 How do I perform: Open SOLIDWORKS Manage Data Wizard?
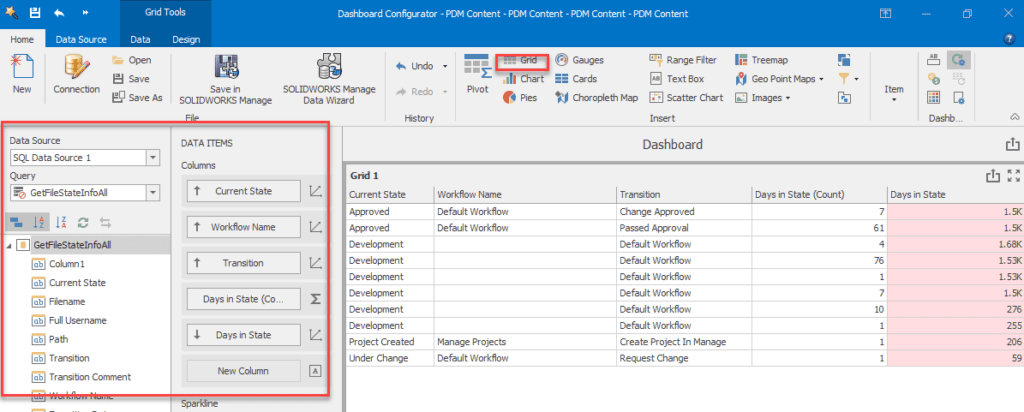pos(329,80)
